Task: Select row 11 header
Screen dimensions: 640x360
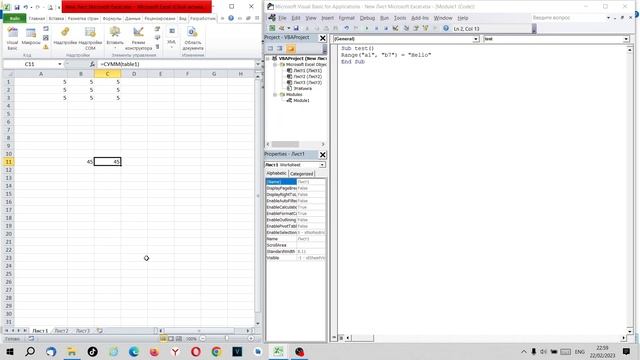Action: tap(8, 162)
